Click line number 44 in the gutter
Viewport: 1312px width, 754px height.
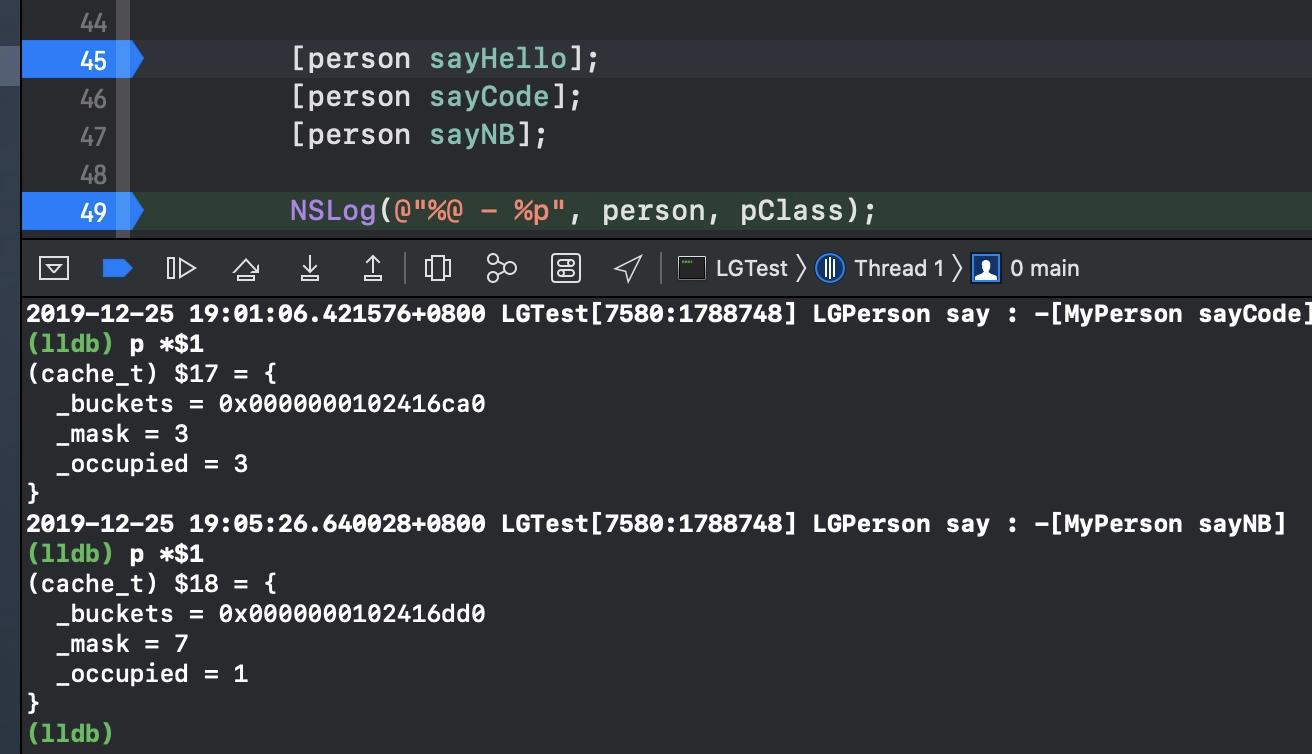coord(93,22)
